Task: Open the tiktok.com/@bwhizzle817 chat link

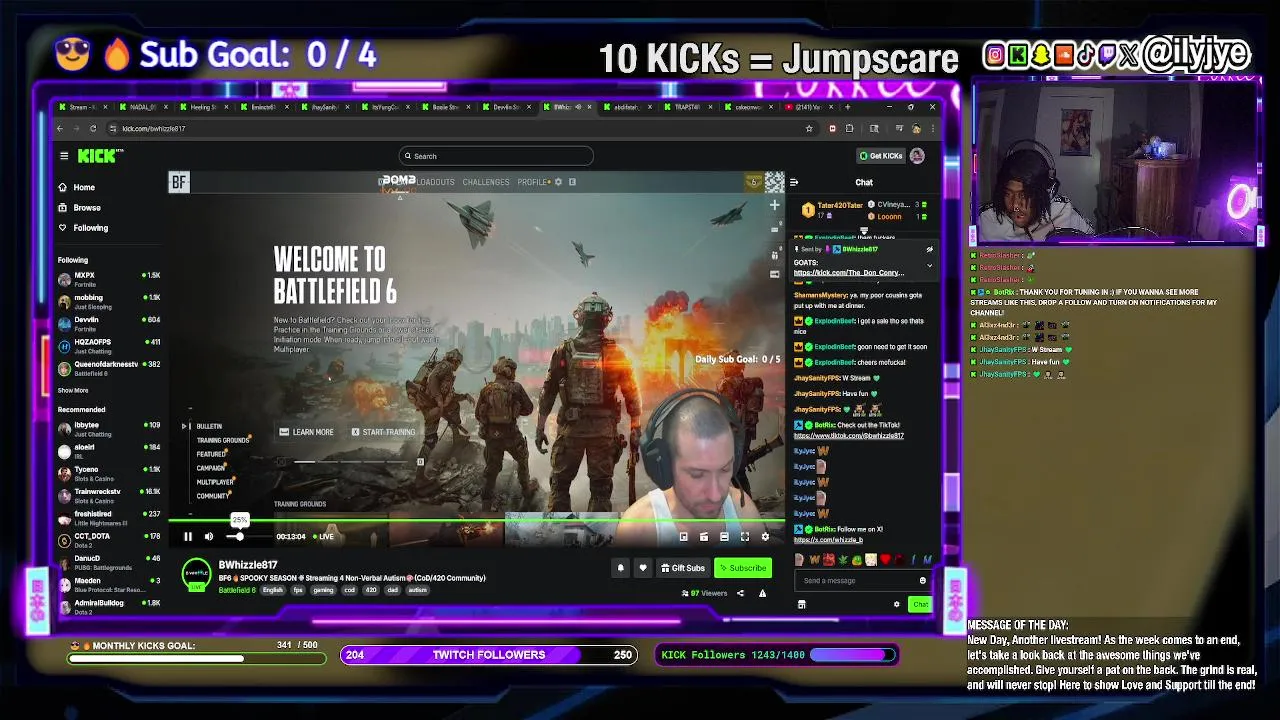Action: [x=849, y=436]
